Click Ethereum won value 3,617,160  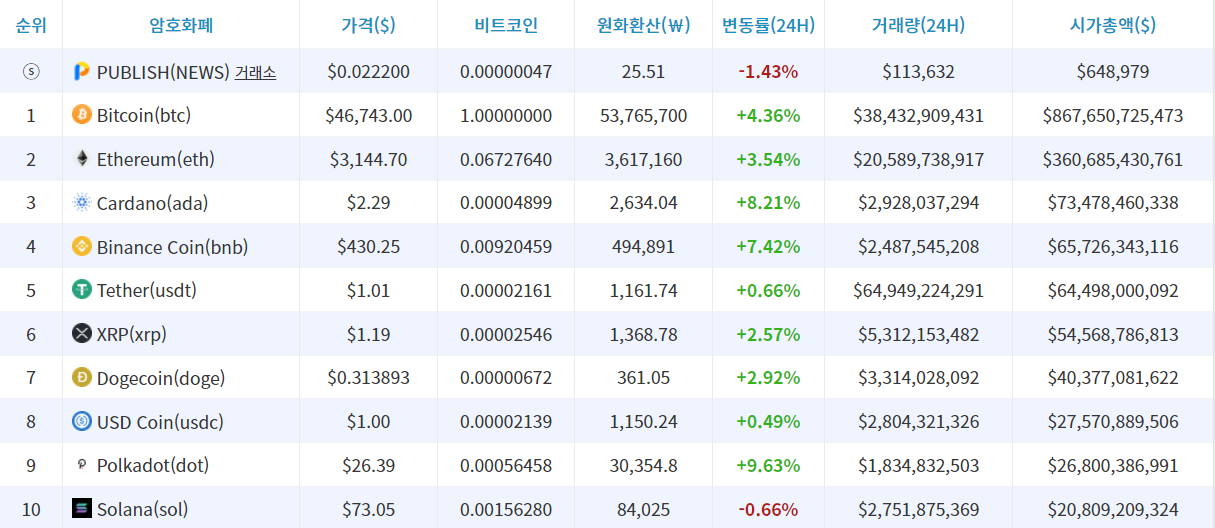(x=644, y=159)
